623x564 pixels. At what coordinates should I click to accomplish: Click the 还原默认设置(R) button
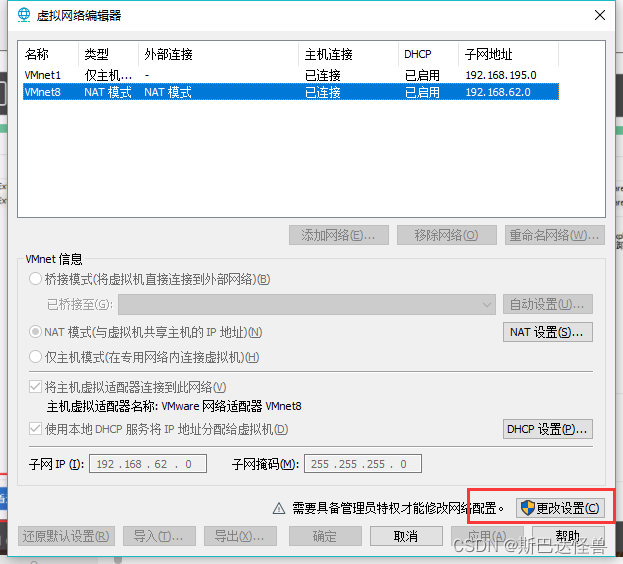(x=66, y=536)
